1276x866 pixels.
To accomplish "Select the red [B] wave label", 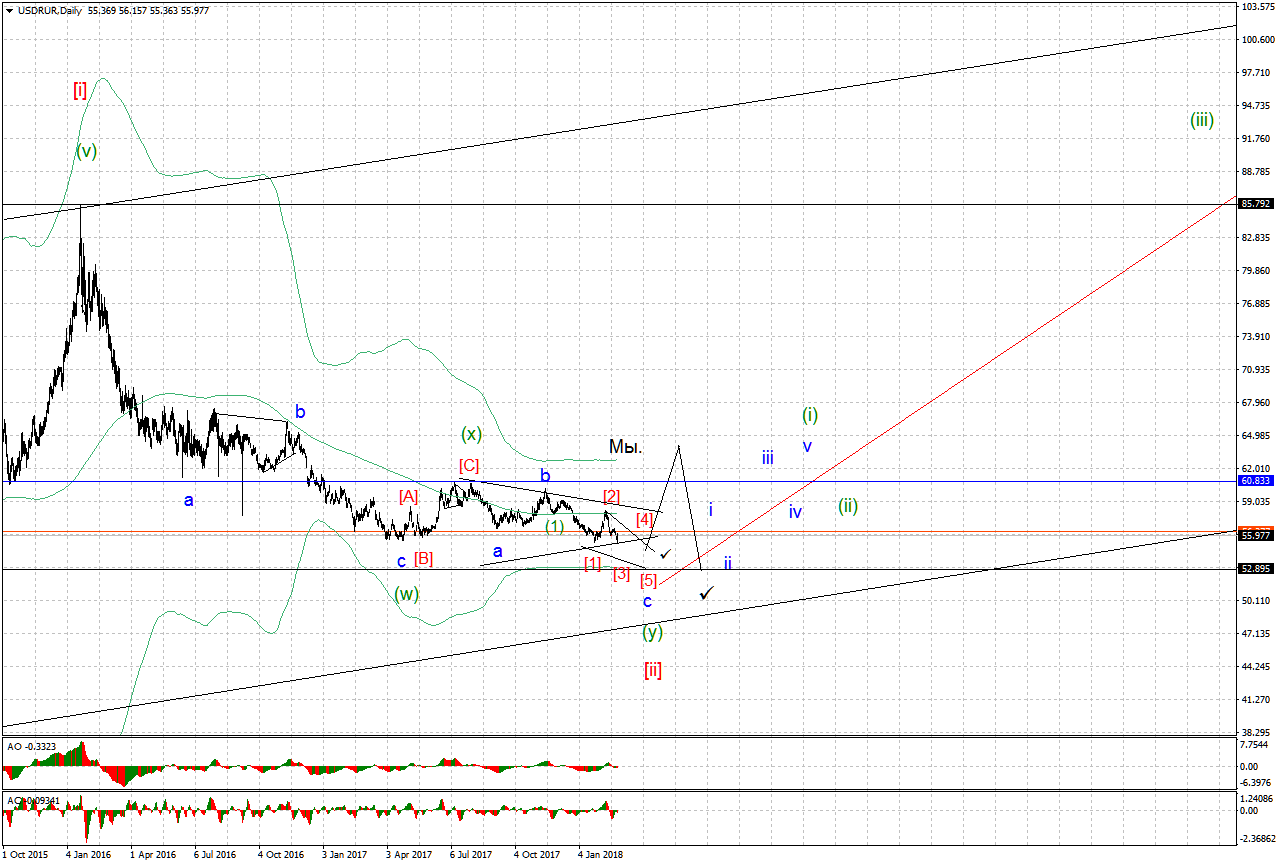I will coord(423,558).
